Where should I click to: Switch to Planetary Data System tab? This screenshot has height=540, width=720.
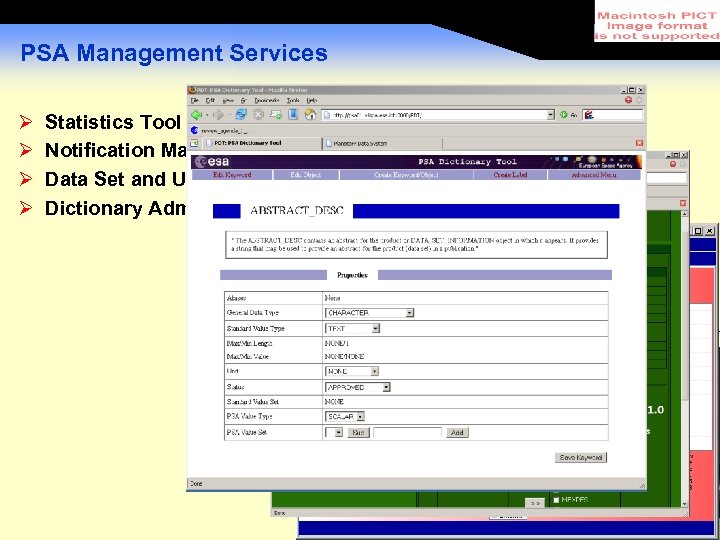382,144
